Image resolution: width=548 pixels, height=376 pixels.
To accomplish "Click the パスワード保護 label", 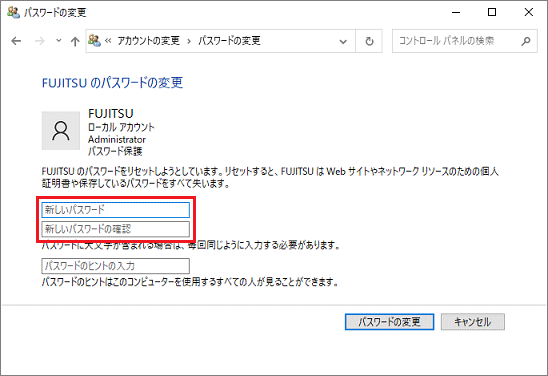I will pyautogui.click(x=115, y=151).
